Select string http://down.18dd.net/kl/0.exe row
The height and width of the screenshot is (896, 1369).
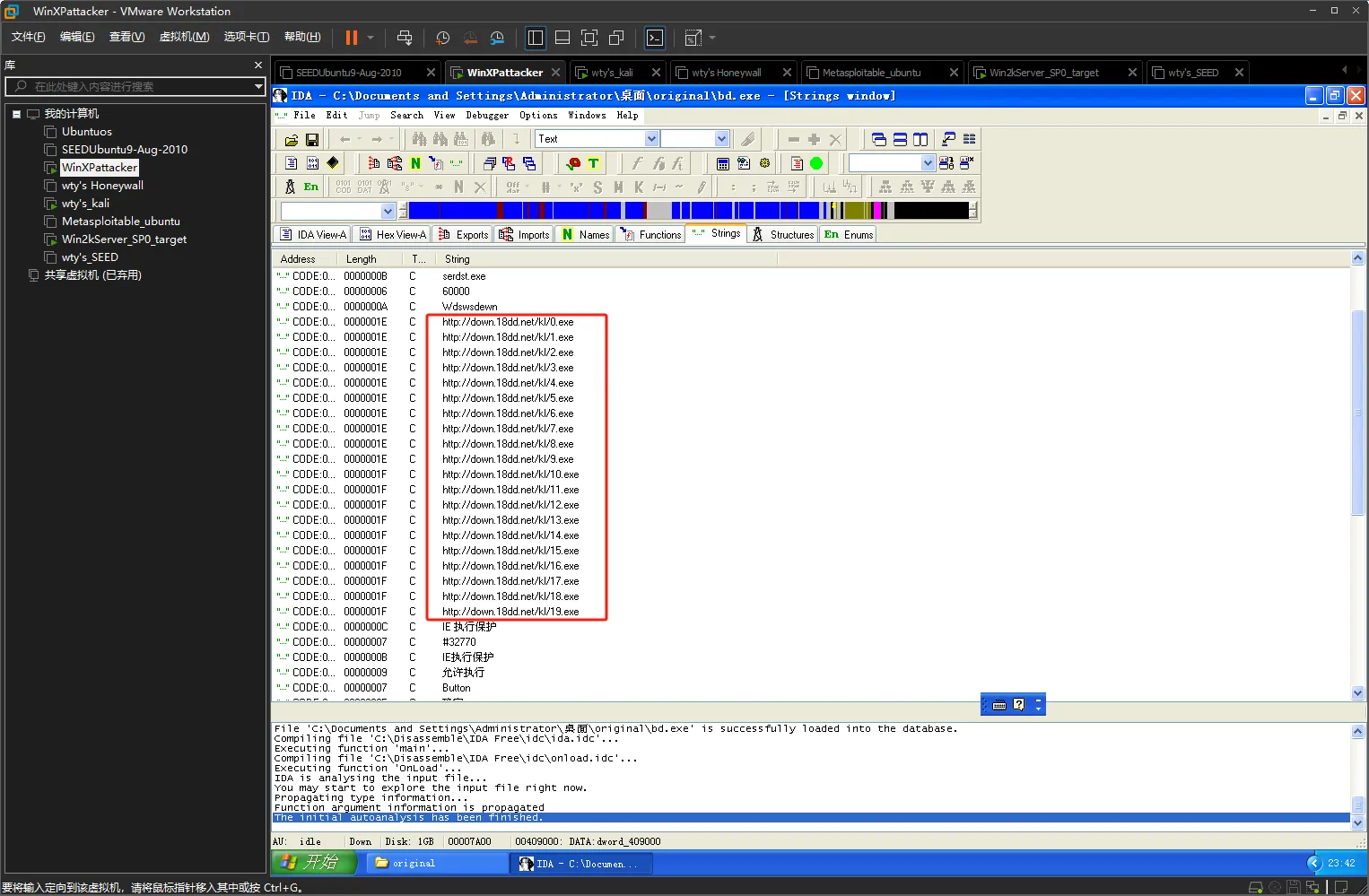[507, 322]
